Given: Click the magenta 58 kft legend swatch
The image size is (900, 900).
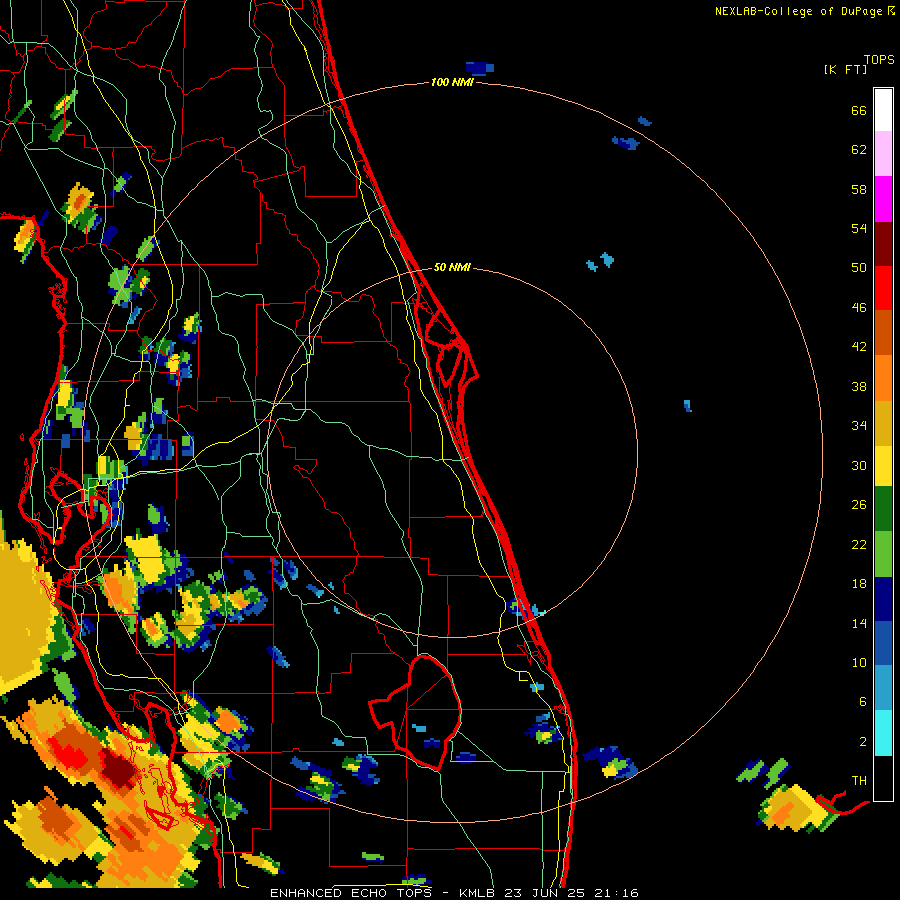Looking at the screenshot, I should pyautogui.click(x=883, y=199).
